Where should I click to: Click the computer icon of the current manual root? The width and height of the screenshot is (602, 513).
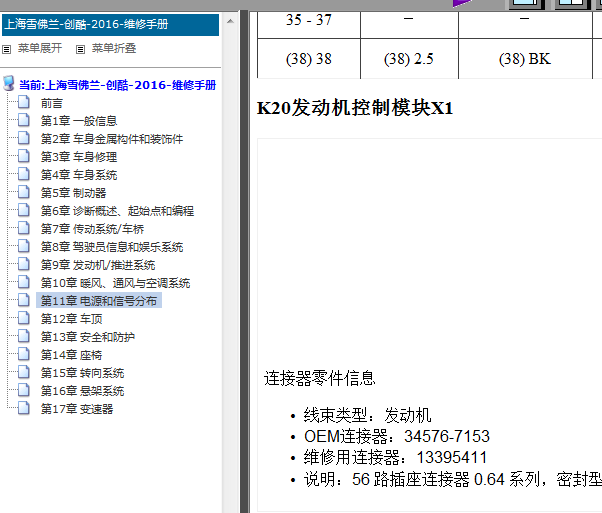[9, 83]
